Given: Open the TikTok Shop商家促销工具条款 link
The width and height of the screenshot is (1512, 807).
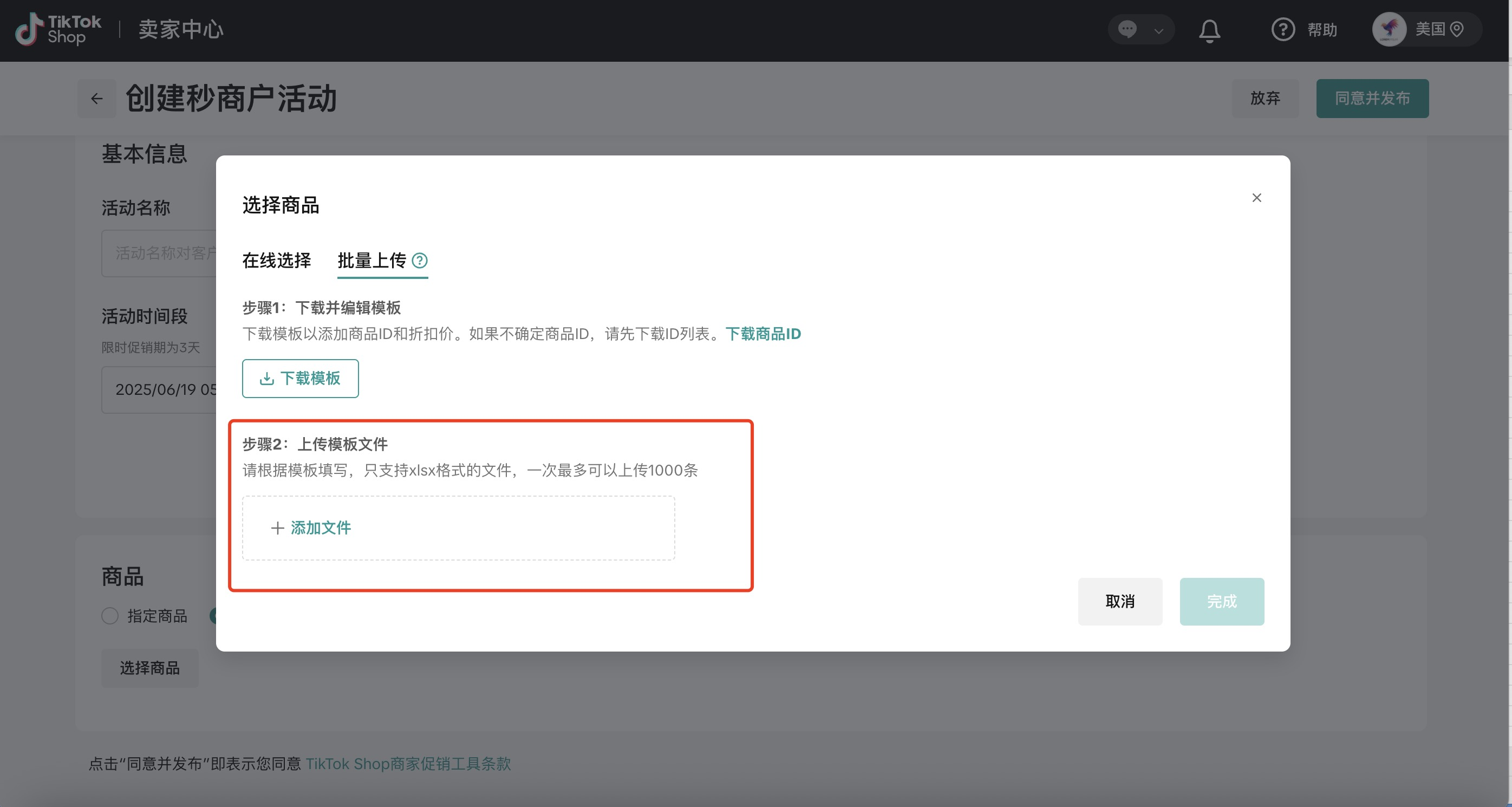Looking at the screenshot, I should click(408, 764).
